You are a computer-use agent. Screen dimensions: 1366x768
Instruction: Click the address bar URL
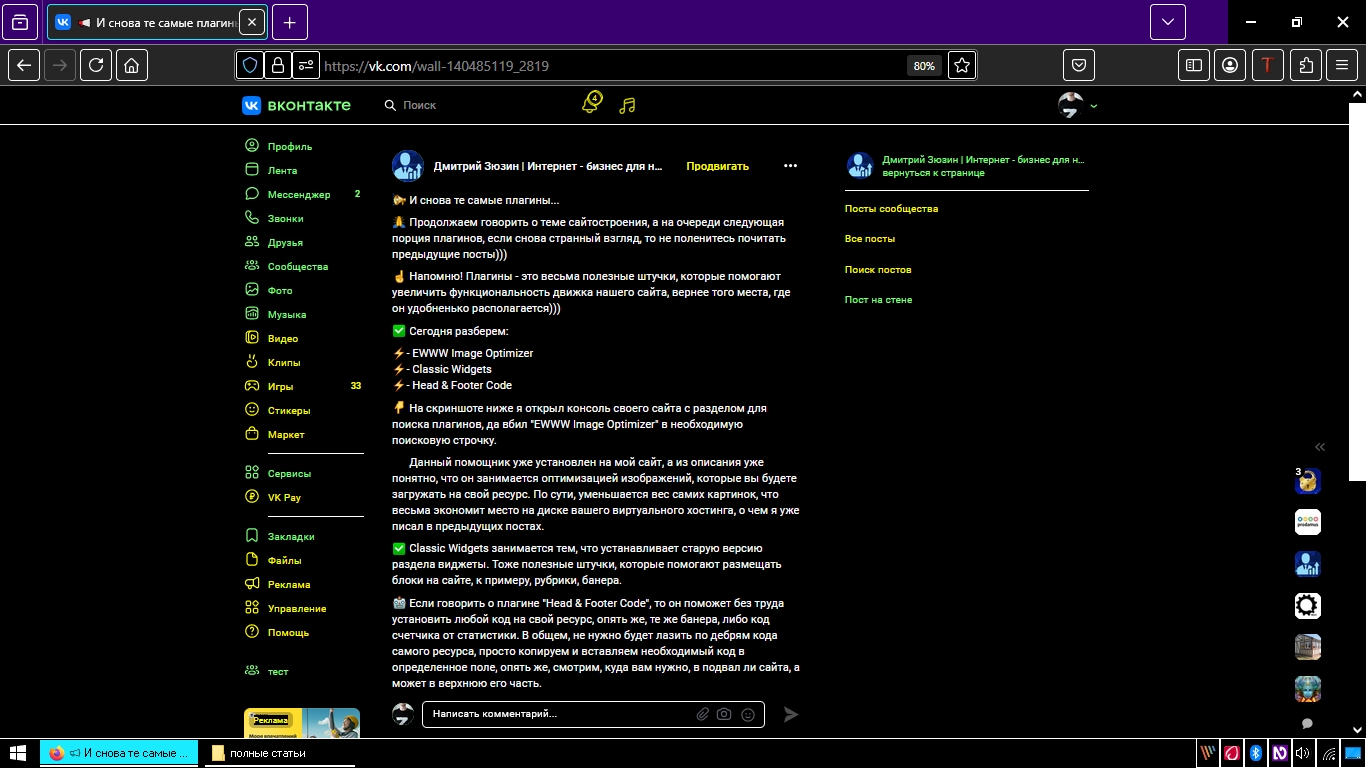point(437,66)
